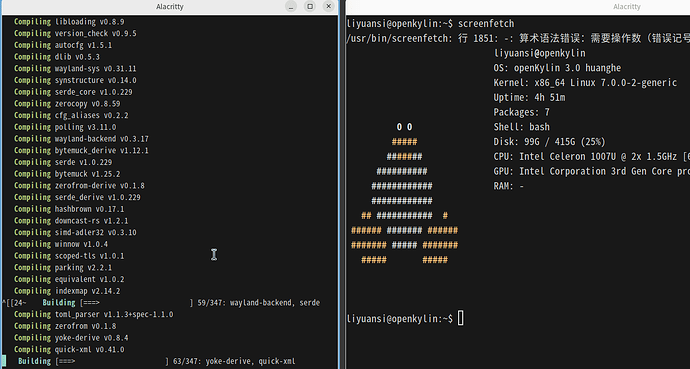Select the 'scoped-tls v1.0.1' line
Image resolution: width=690 pixels, height=369 pixels.
pyautogui.click(x=69, y=256)
